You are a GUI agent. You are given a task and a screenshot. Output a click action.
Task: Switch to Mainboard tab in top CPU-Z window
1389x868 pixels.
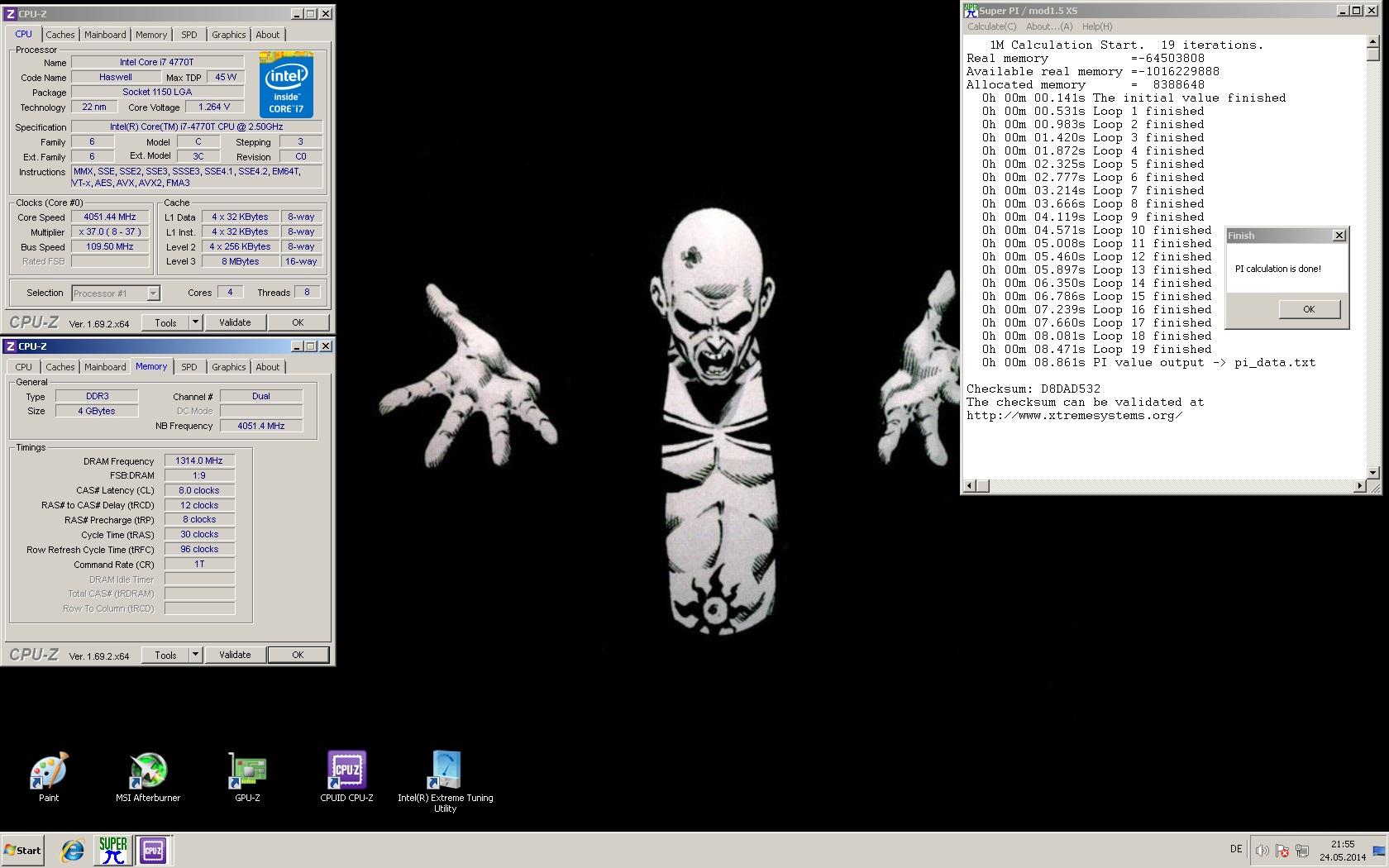click(105, 35)
